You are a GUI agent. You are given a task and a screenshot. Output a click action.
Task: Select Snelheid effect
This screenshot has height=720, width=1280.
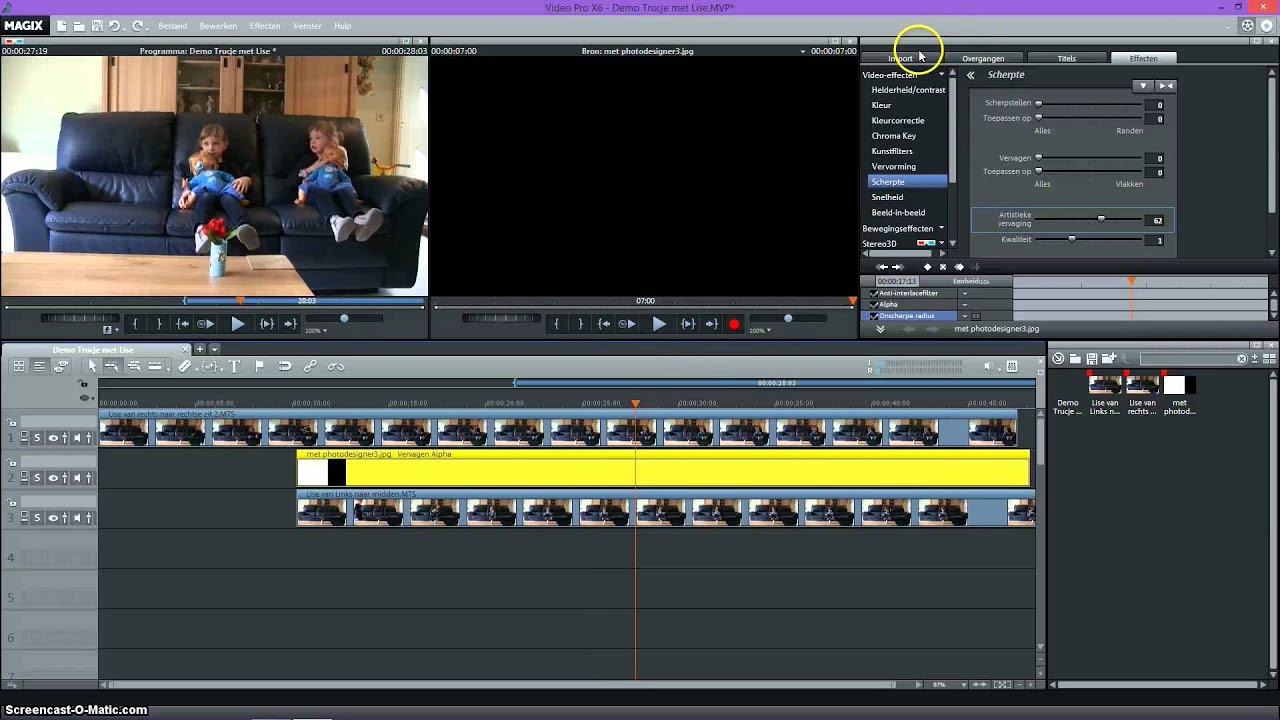click(887, 197)
